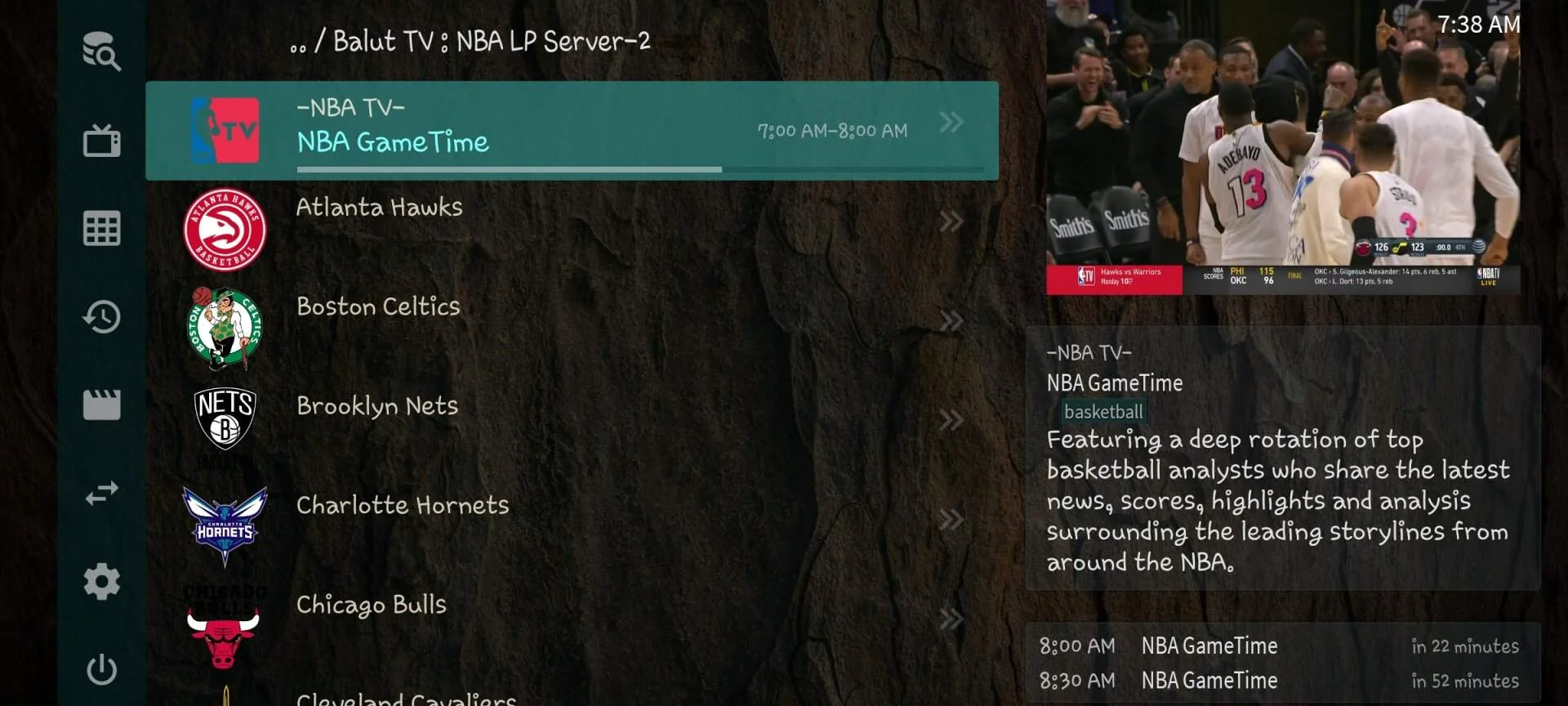Expand the NBA TV row chevron
The width and height of the screenshot is (1568, 706).
click(951, 123)
